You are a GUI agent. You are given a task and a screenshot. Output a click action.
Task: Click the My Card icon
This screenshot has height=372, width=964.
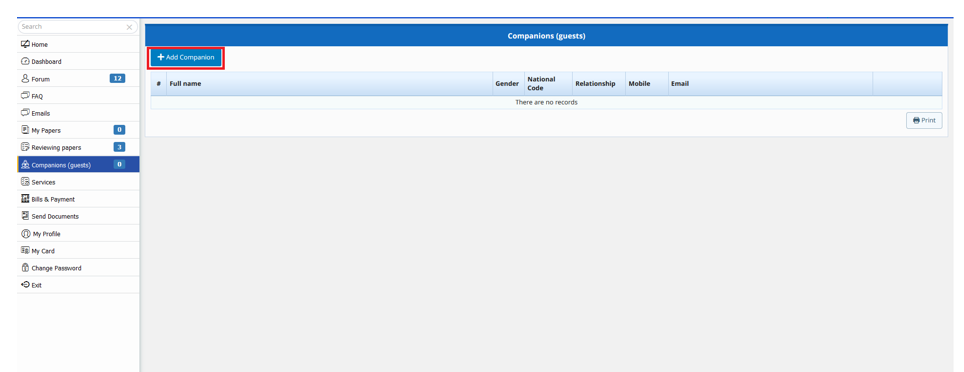point(25,251)
